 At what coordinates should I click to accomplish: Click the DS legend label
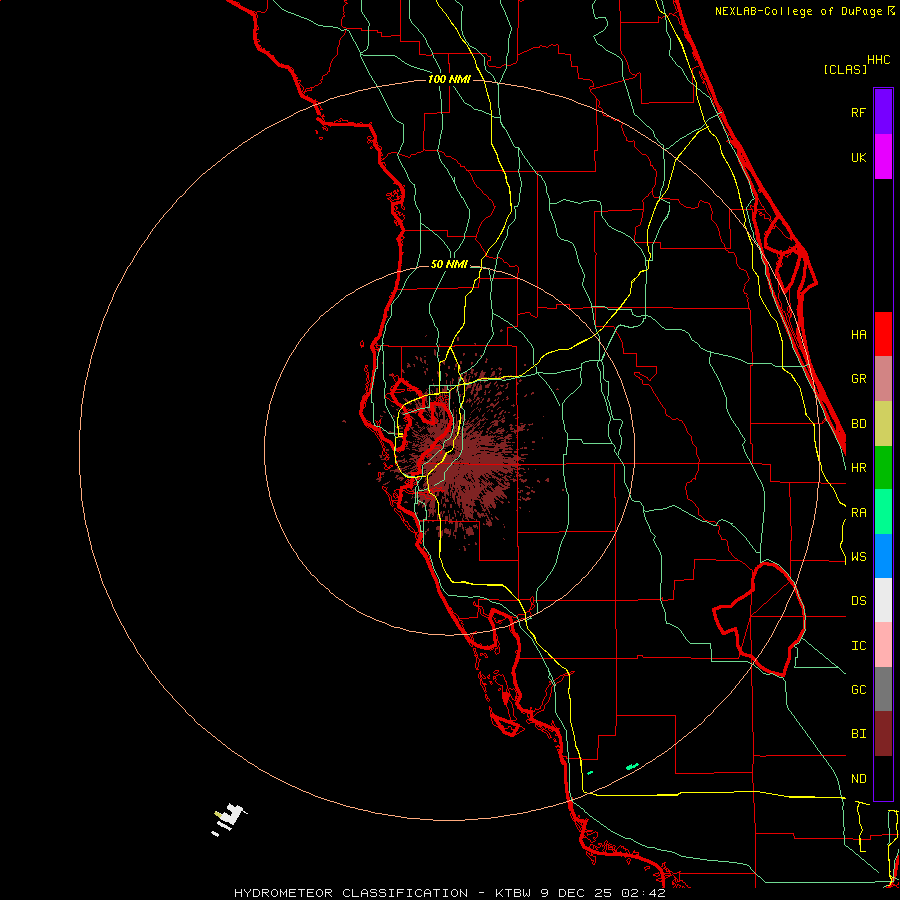(x=858, y=601)
